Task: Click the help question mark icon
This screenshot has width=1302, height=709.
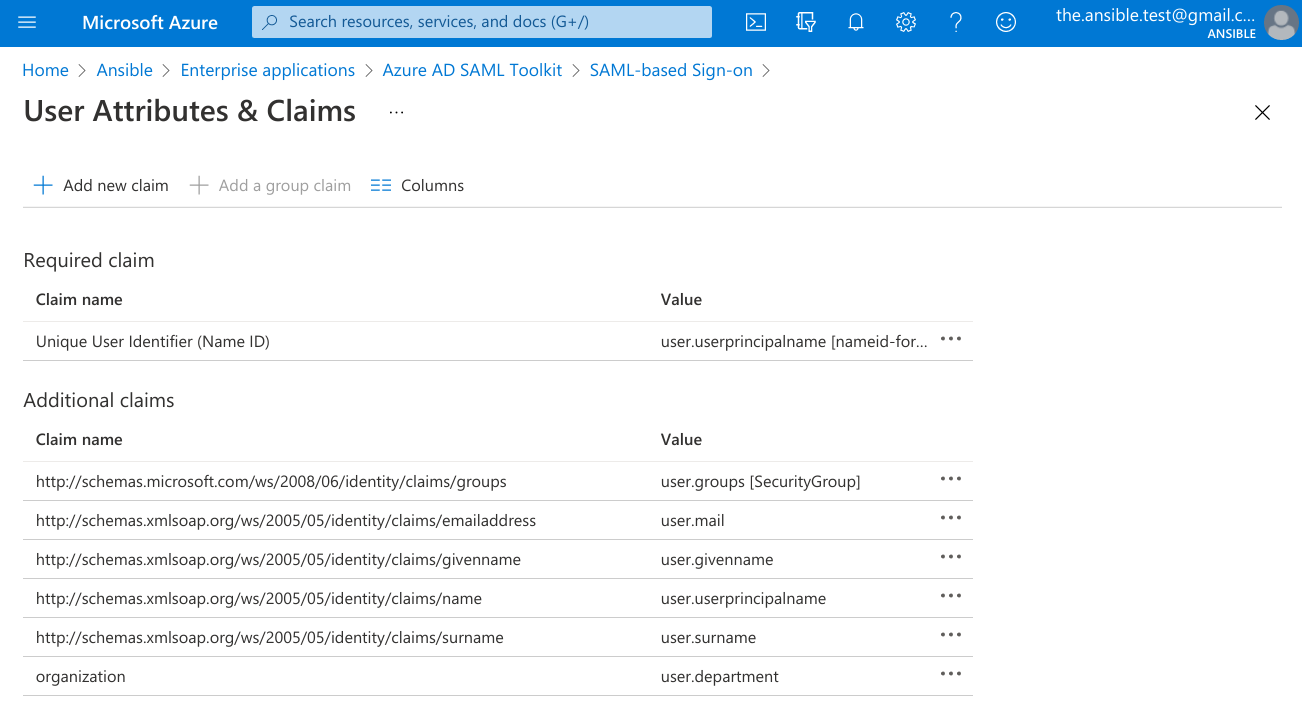Action: tap(956, 22)
